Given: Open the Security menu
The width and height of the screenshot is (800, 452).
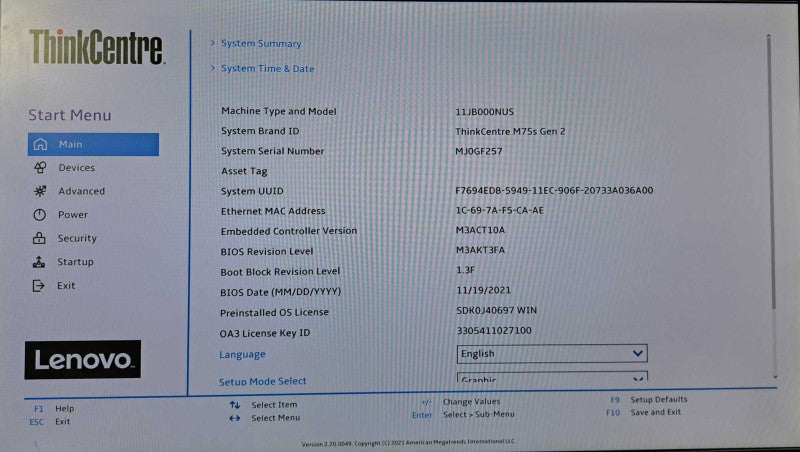Looking at the screenshot, I should click(x=77, y=238).
